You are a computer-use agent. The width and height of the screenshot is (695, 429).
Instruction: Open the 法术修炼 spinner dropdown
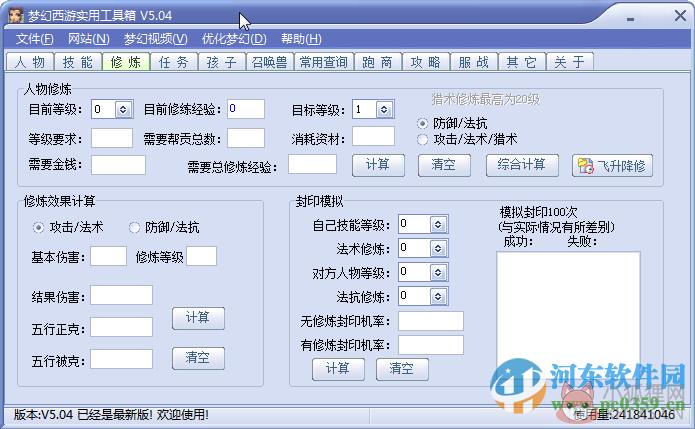(x=438, y=248)
